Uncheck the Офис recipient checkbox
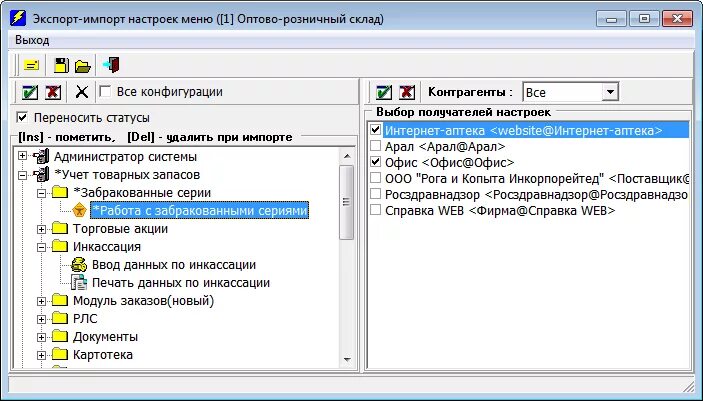 click(x=375, y=162)
